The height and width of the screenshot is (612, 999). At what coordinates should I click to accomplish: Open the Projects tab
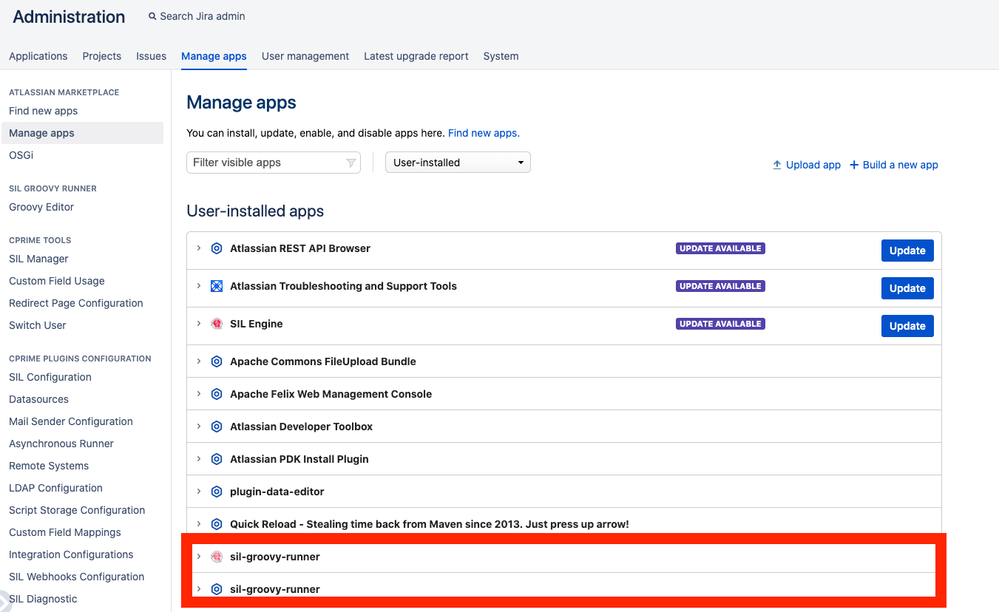101,56
